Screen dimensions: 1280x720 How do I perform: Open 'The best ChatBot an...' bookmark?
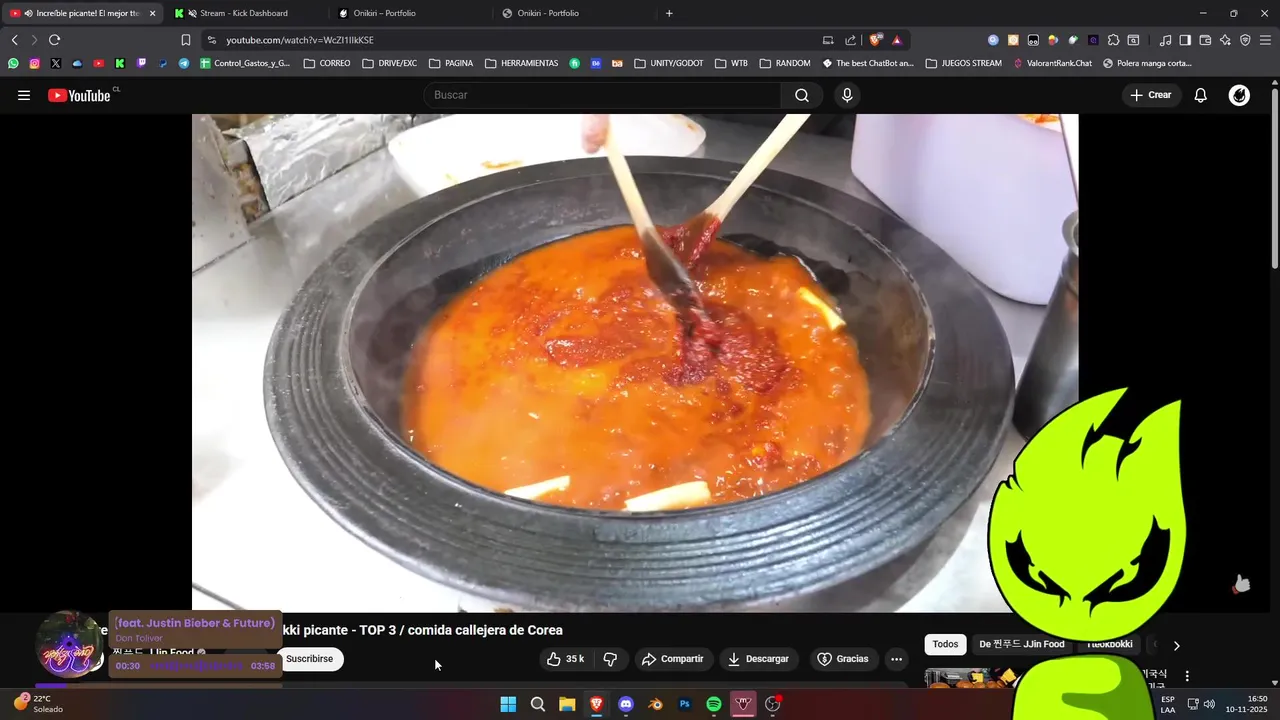[868, 63]
